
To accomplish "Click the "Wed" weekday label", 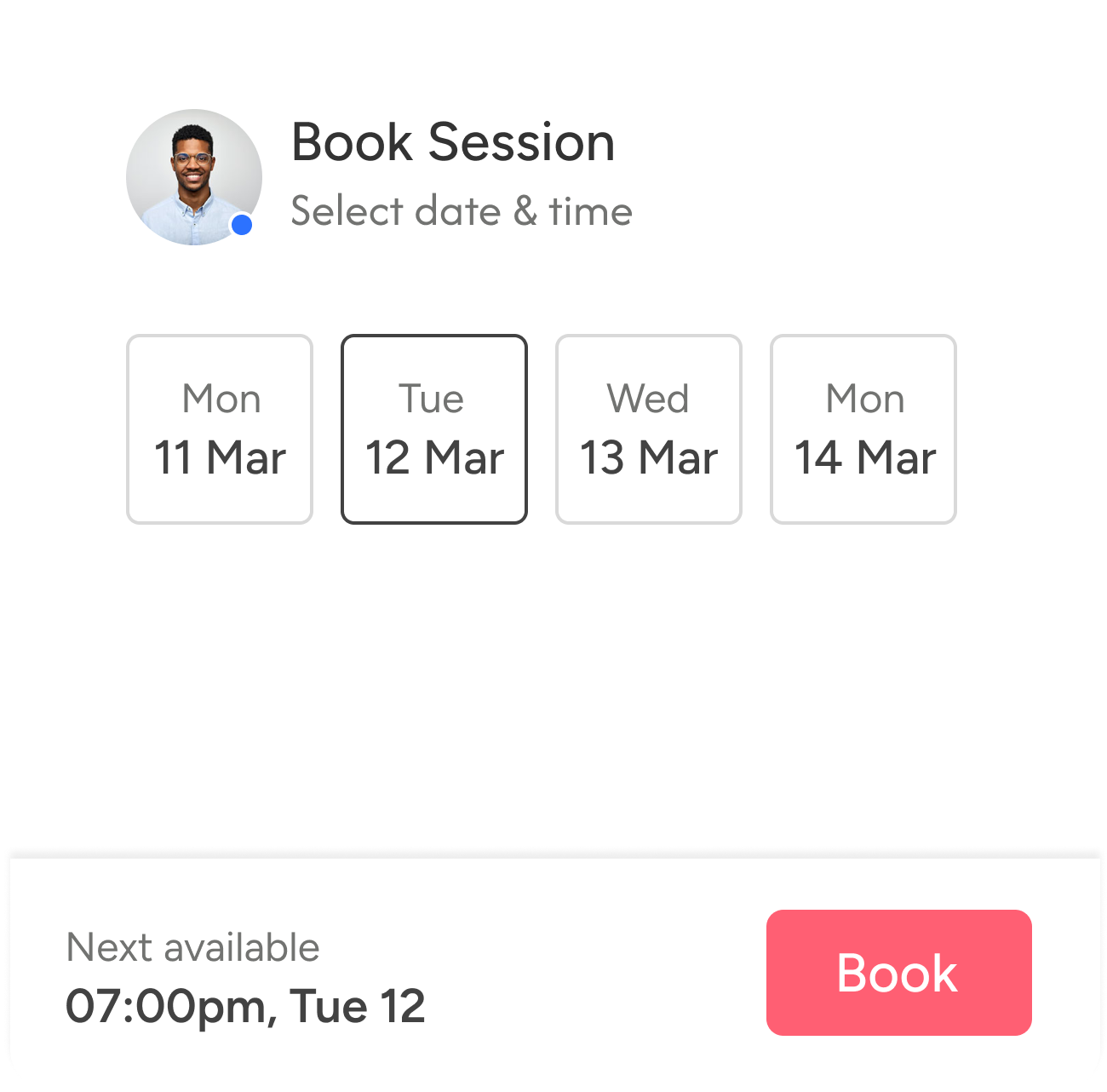I will [x=648, y=399].
